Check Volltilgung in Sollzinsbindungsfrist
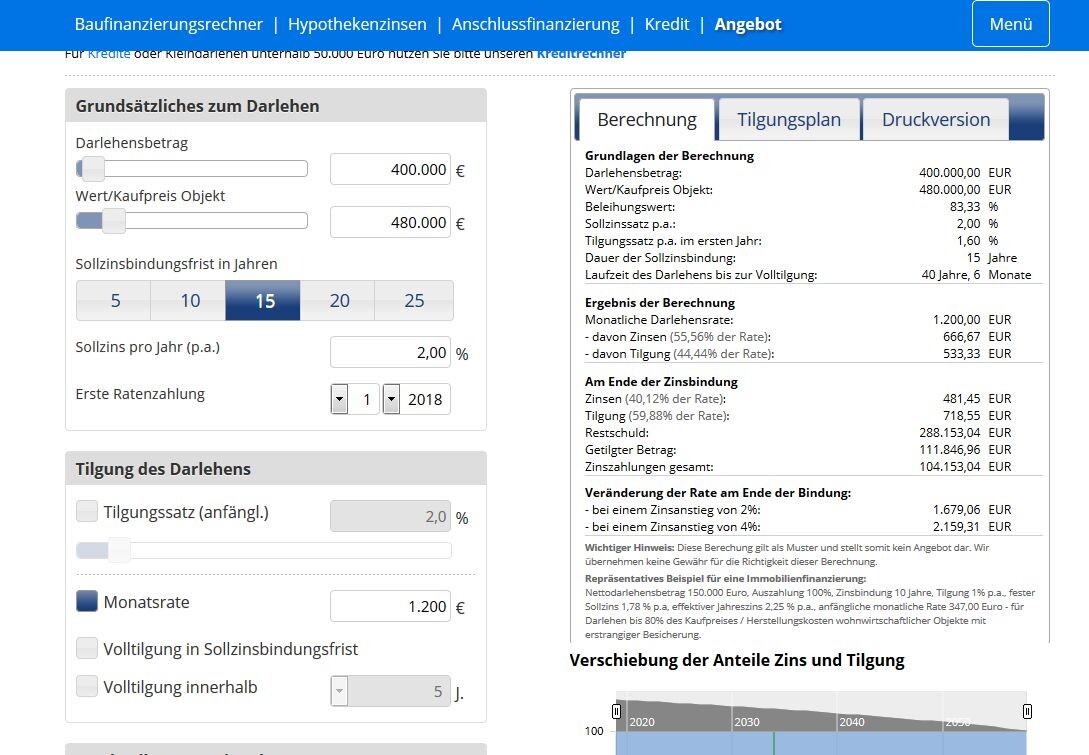The width and height of the screenshot is (1089, 755). point(87,648)
